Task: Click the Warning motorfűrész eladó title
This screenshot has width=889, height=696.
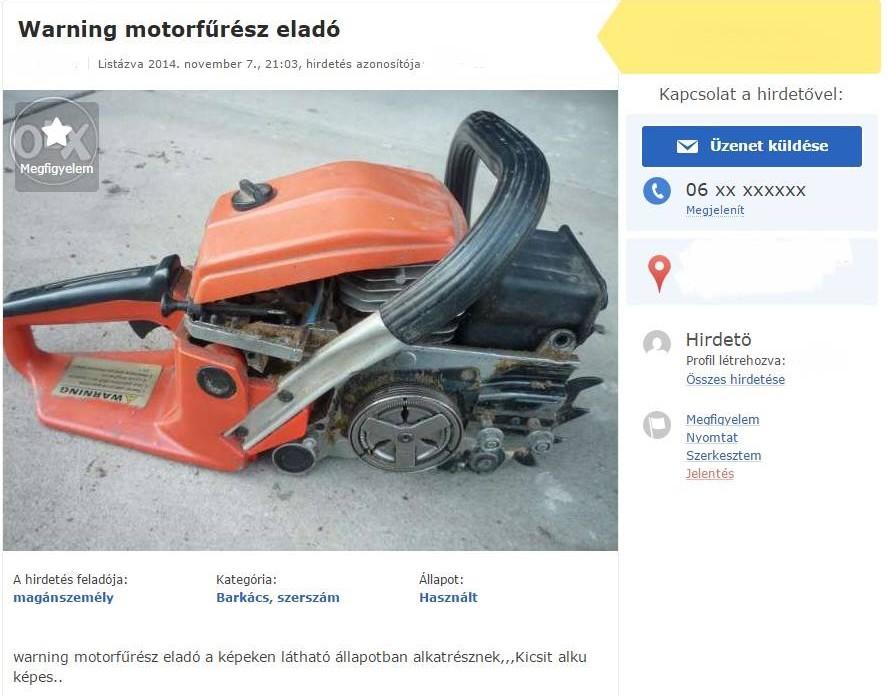Action: pyautogui.click(x=179, y=29)
